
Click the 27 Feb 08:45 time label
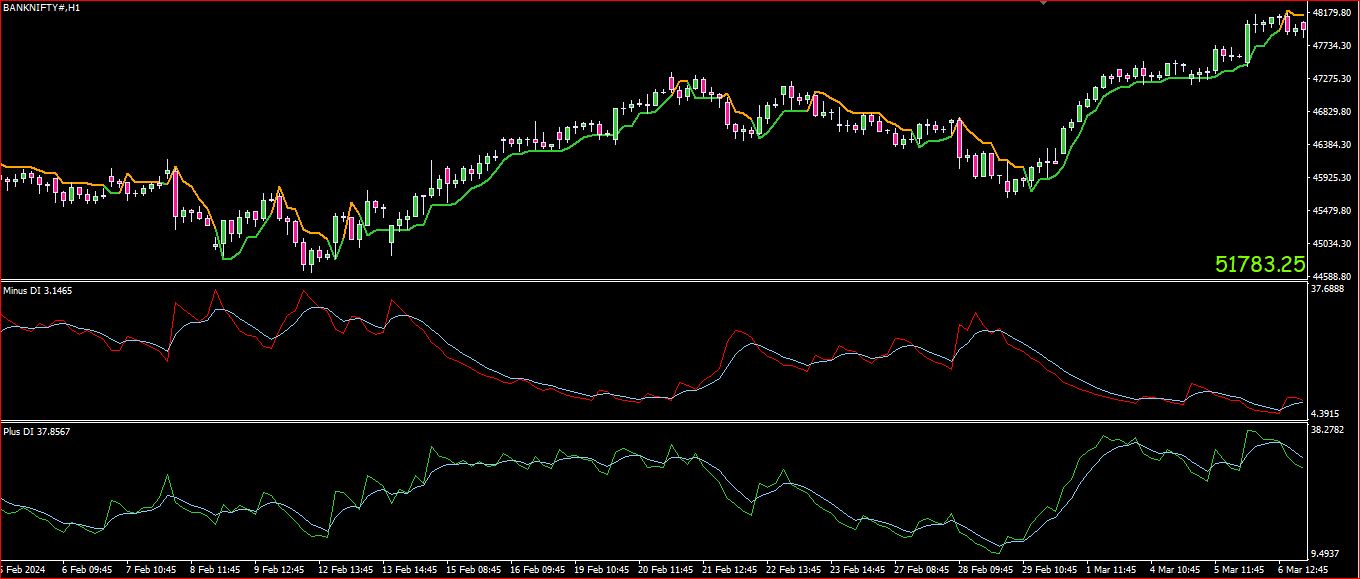[x=922, y=571]
